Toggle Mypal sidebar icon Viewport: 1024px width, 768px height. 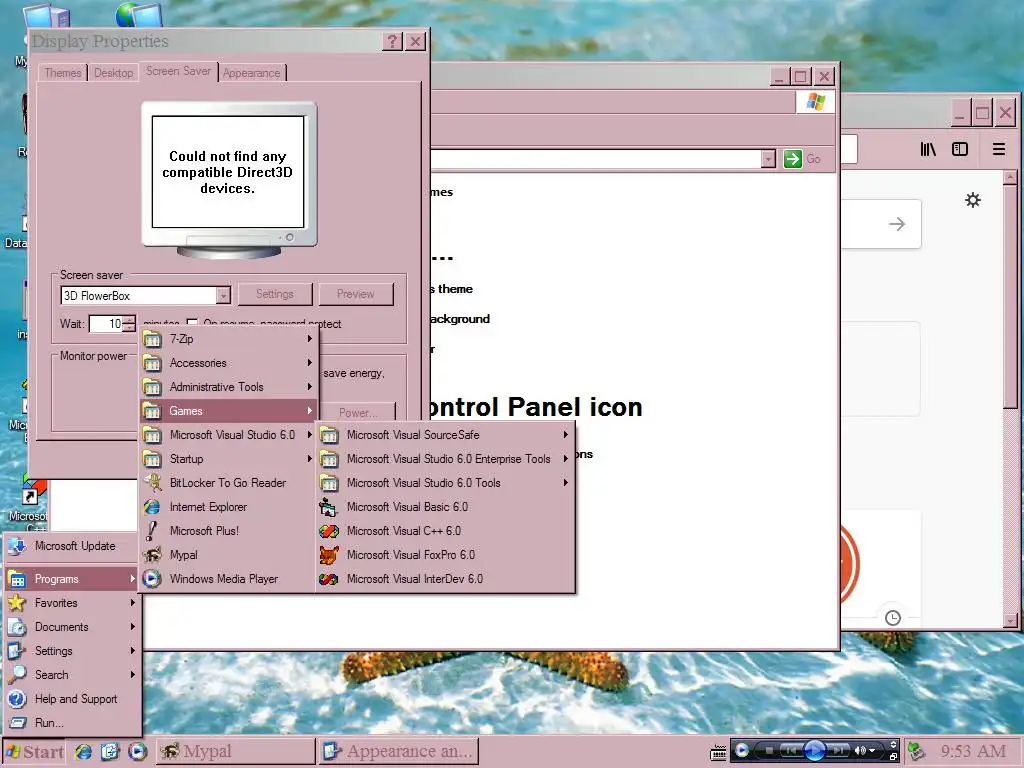click(x=960, y=150)
